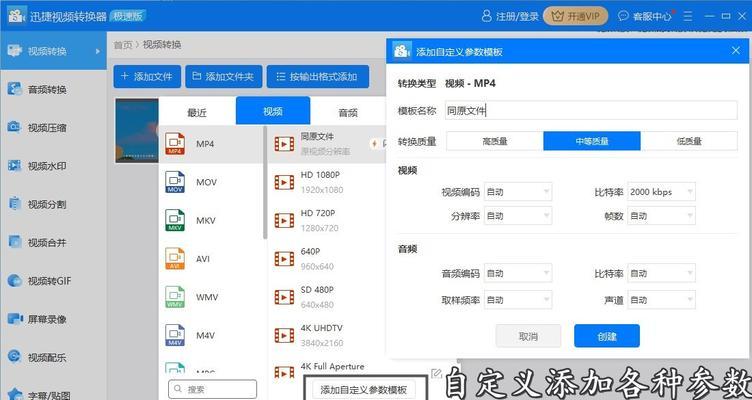Open the video 比特率 2000 kbps dropdown
This screenshot has height=400, width=752.
click(x=661, y=192)
